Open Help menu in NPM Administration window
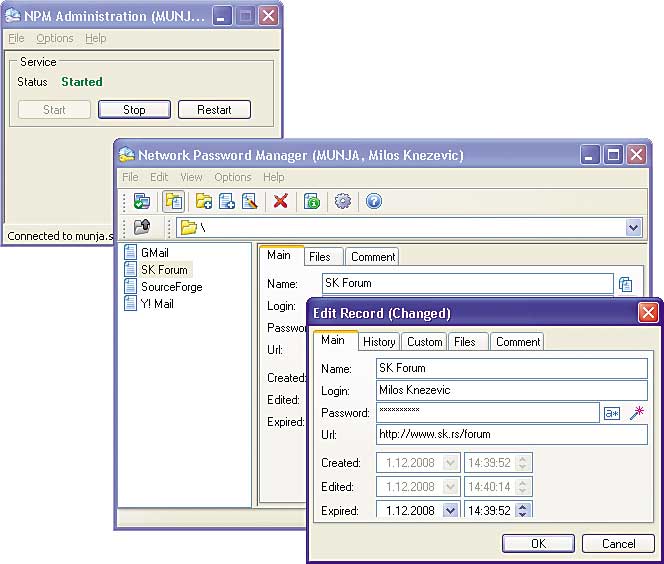The image size is (664, 564). [95, 38]
